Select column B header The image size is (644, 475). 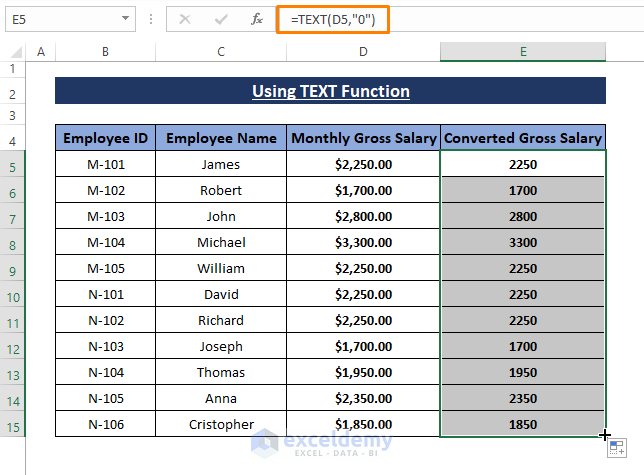pyautogui.click(x=105, y=52)
